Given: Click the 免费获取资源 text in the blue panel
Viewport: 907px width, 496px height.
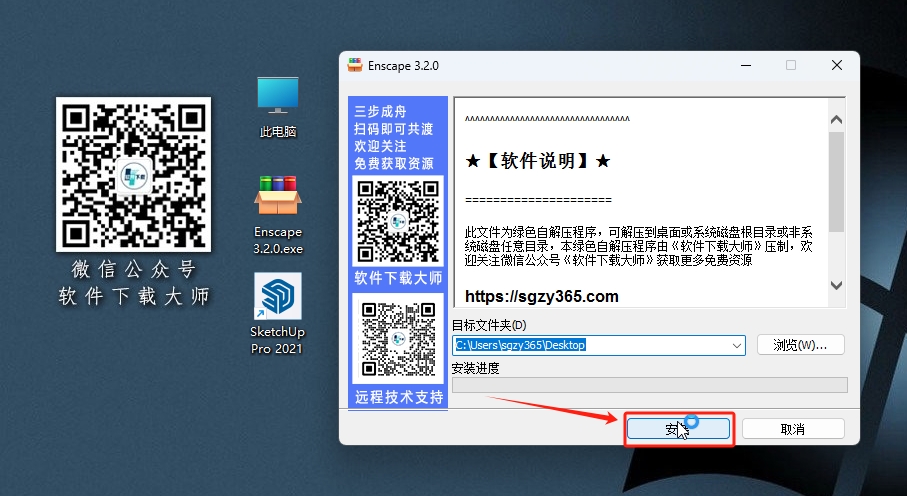Looking at the screenshot, I should click(394, 164).
